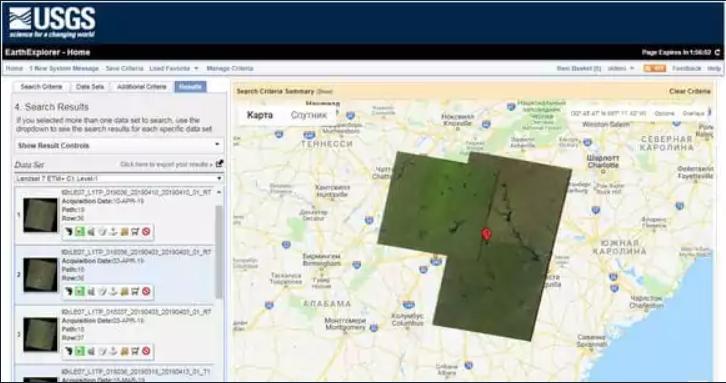726x383 pixels.
Task: Expand Show Result Controls
Action: [x=119, y=145]
